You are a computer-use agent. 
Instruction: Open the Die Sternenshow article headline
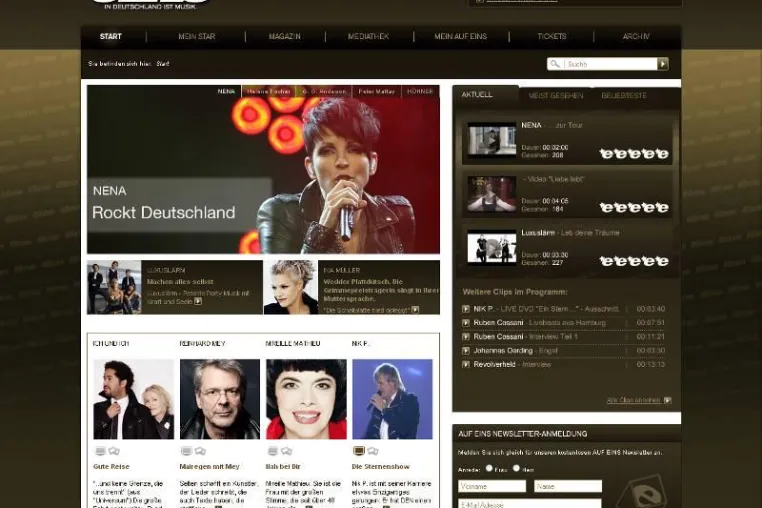pyautogui.click(x=381, y=467)
